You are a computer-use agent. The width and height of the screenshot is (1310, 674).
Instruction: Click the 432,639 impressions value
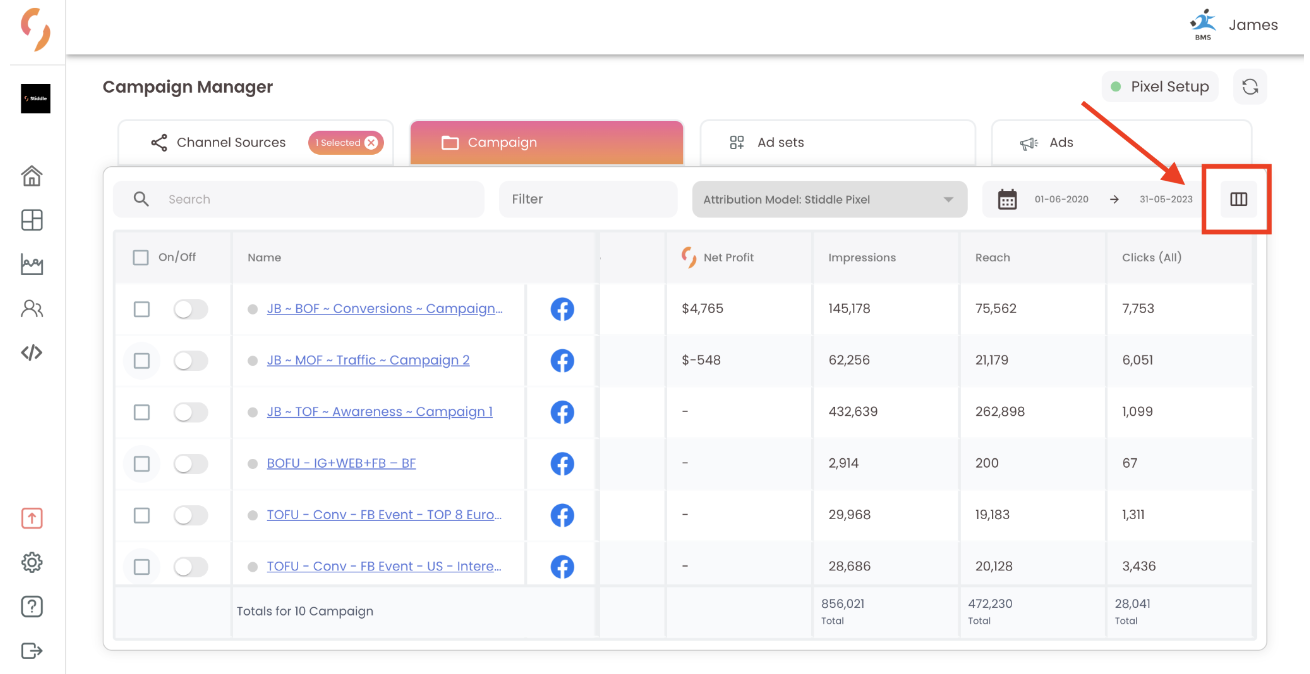coord(853,412)
